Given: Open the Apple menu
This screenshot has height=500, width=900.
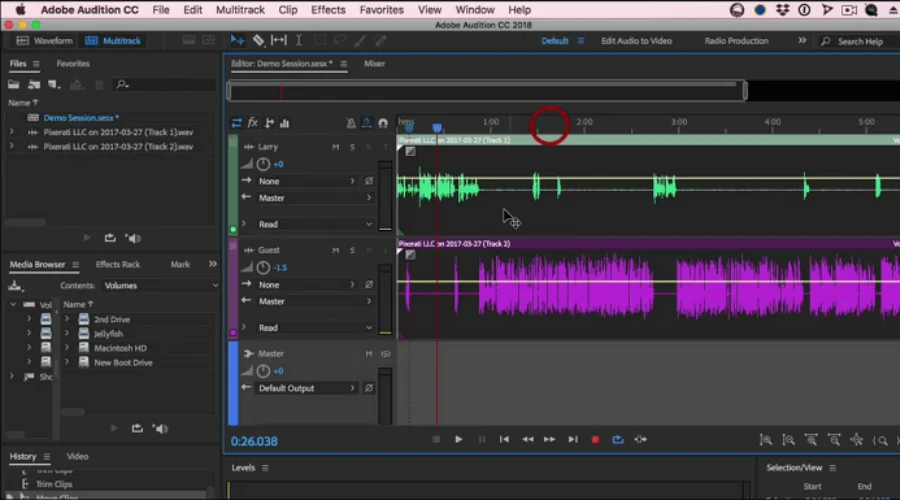Looking at the screenshot, I should tap(21, 10).
